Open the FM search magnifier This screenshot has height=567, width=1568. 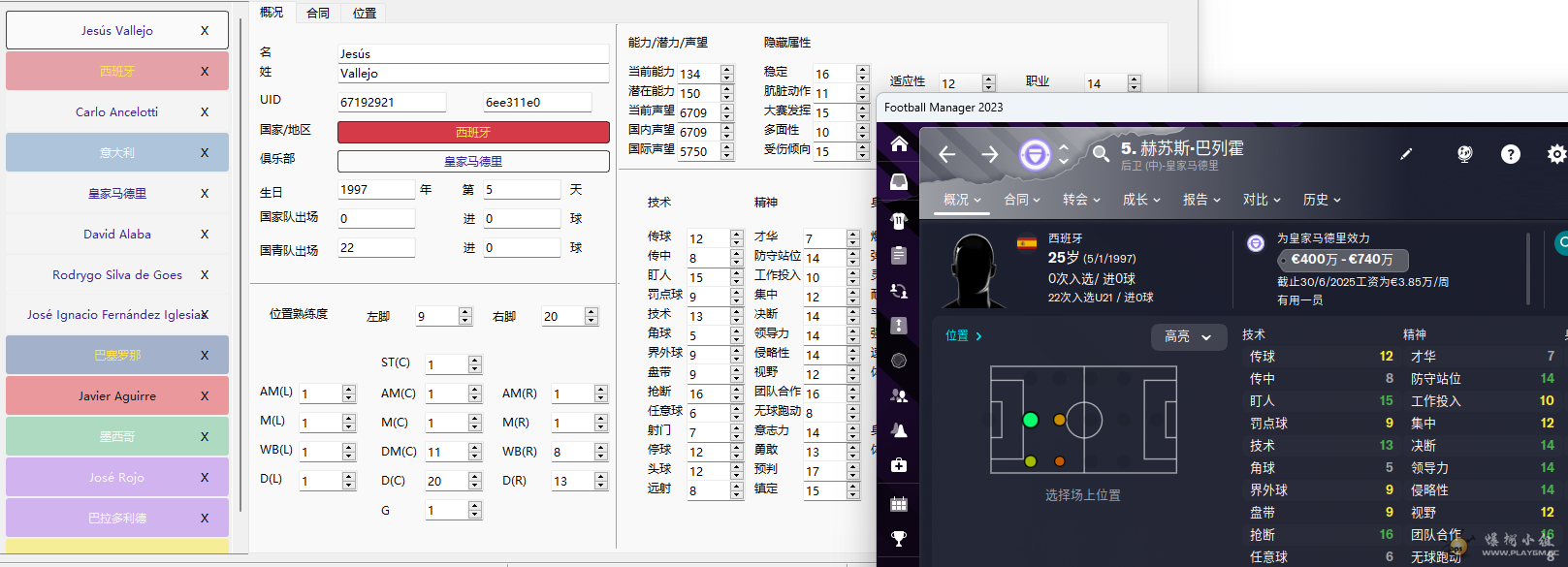(1100, 153)
